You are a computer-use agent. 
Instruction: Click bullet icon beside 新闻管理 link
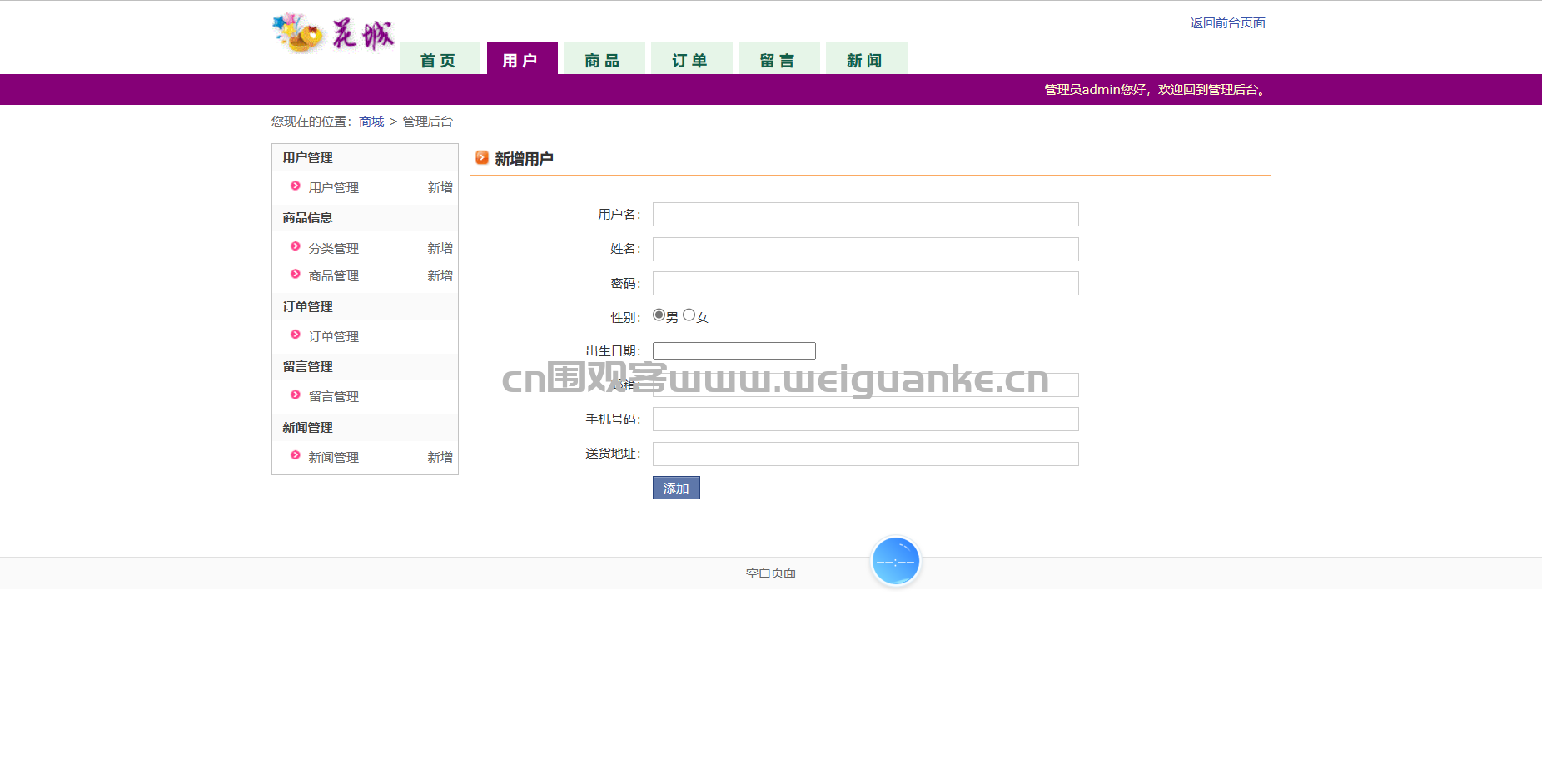pyautogui.click(x=296, y=455)
